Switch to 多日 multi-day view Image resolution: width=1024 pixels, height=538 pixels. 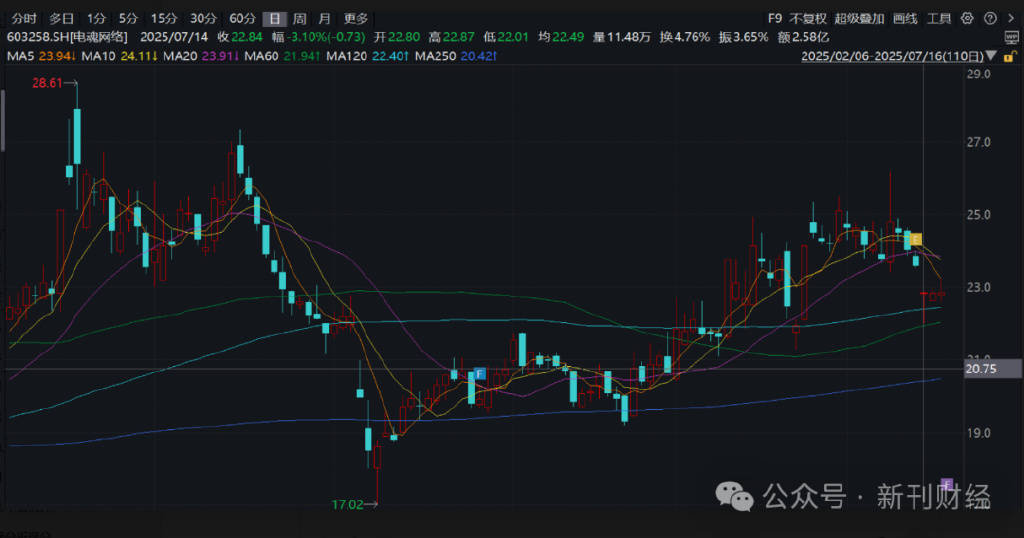[62, 18]
